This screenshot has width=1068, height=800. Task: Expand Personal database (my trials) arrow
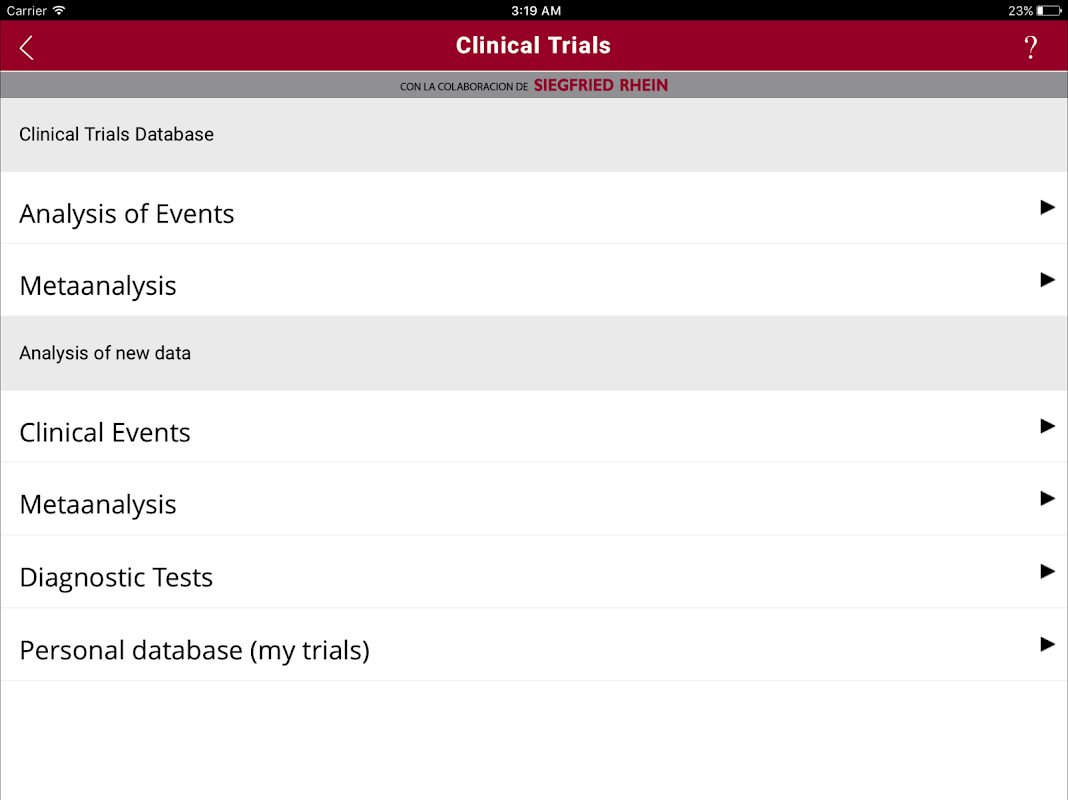tap(1047, 644)
